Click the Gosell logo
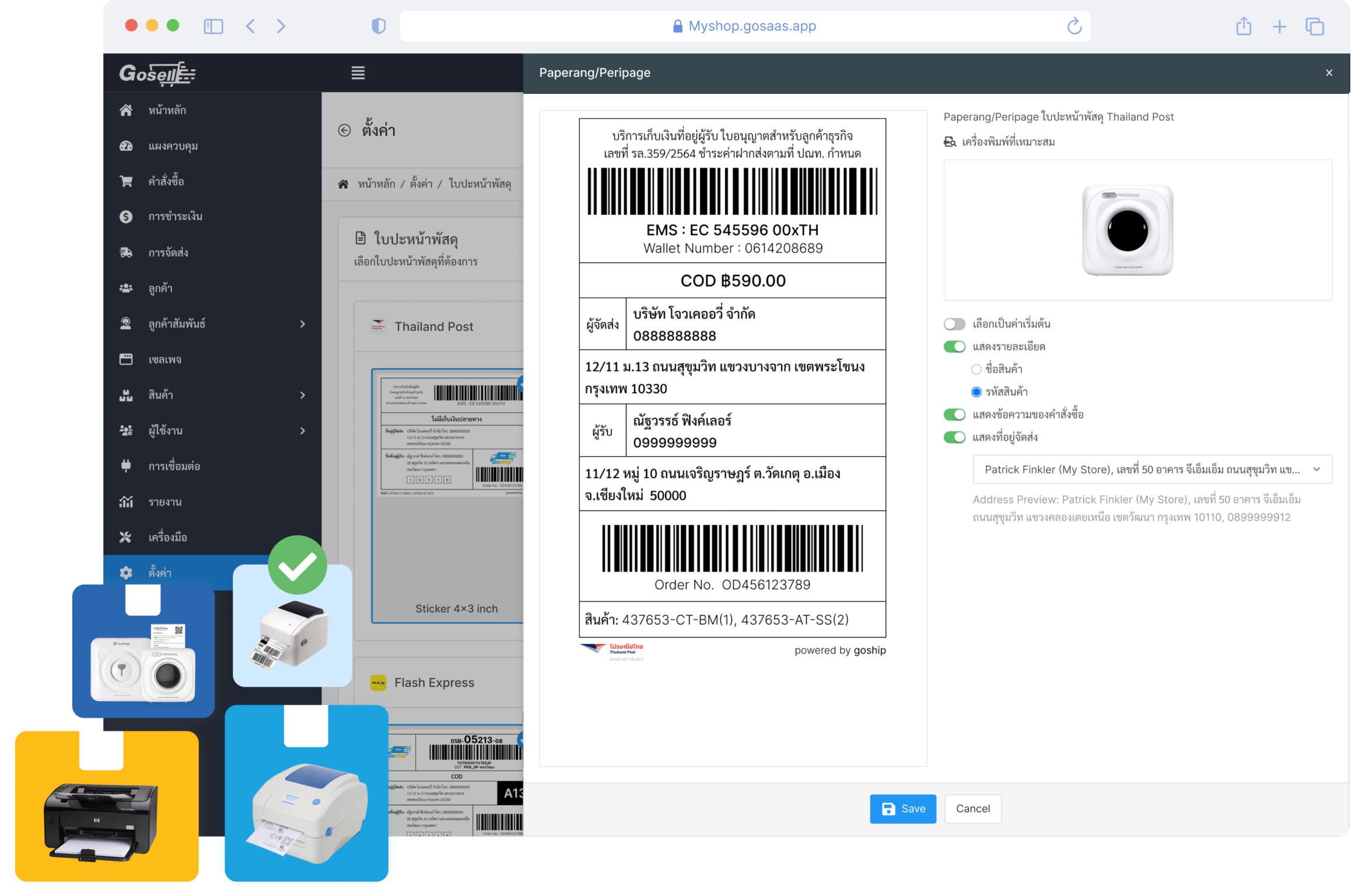Screen dimensions: 1351x896 tap(157, 73)
